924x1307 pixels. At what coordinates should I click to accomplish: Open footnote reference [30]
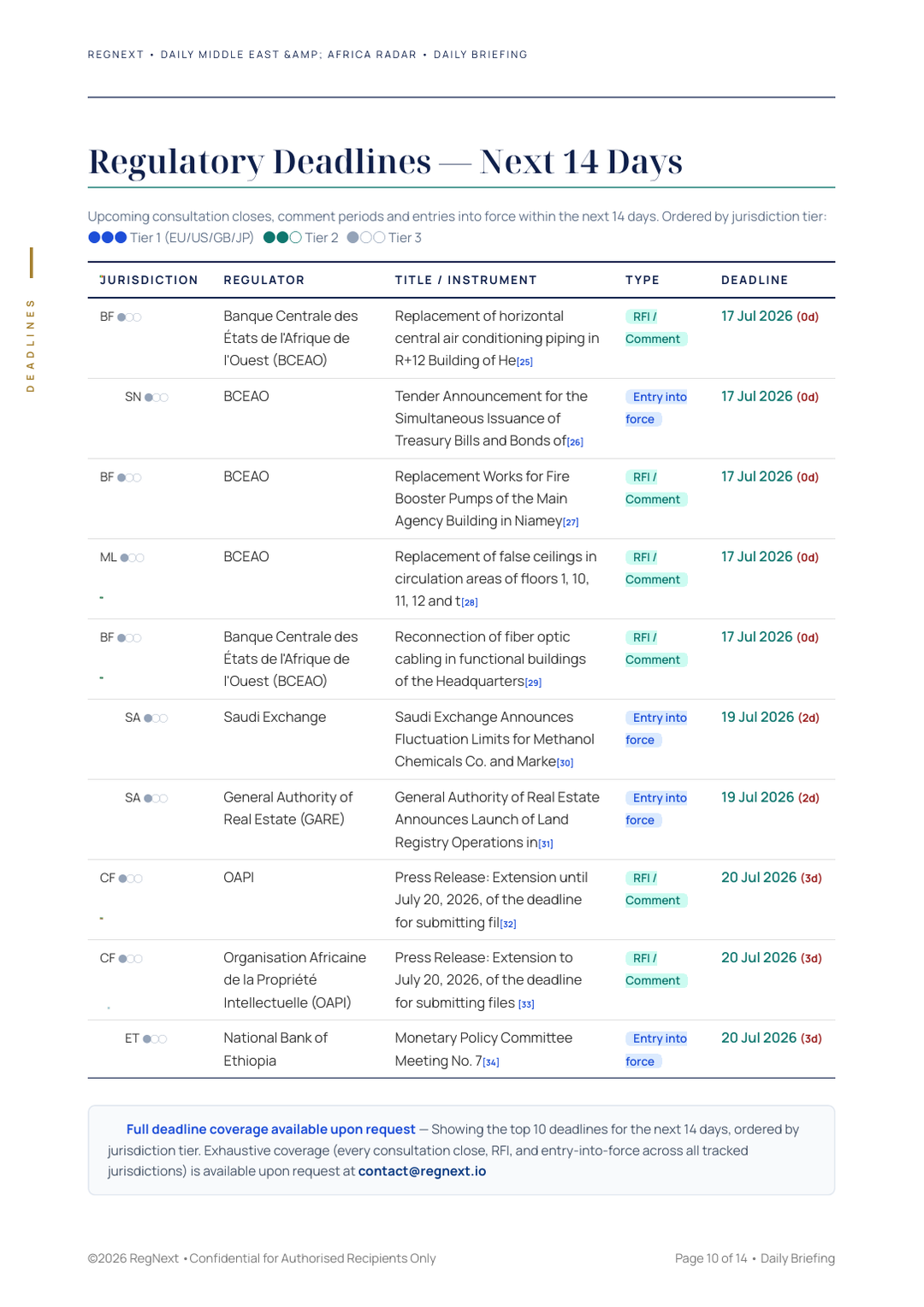(x=565, y=763)
